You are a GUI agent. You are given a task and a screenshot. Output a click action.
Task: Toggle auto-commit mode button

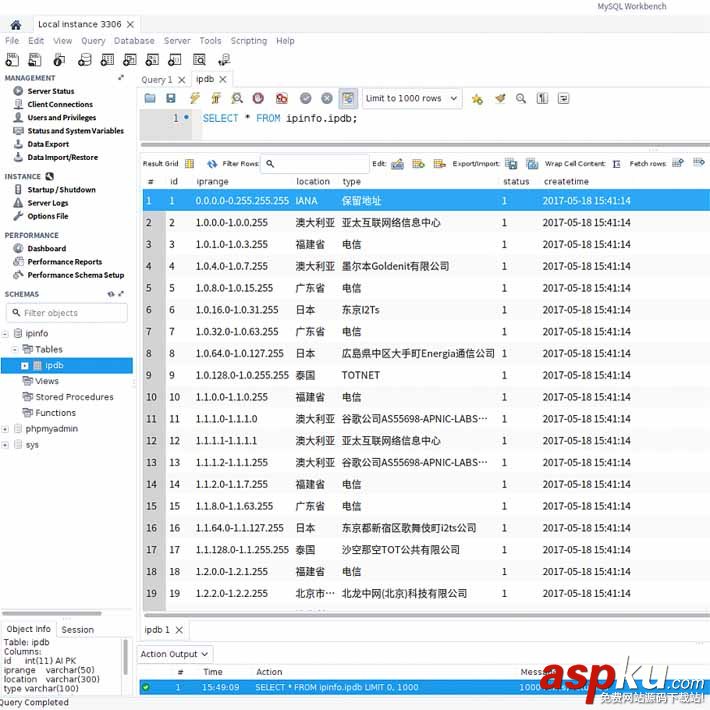[x=348, y=98]
